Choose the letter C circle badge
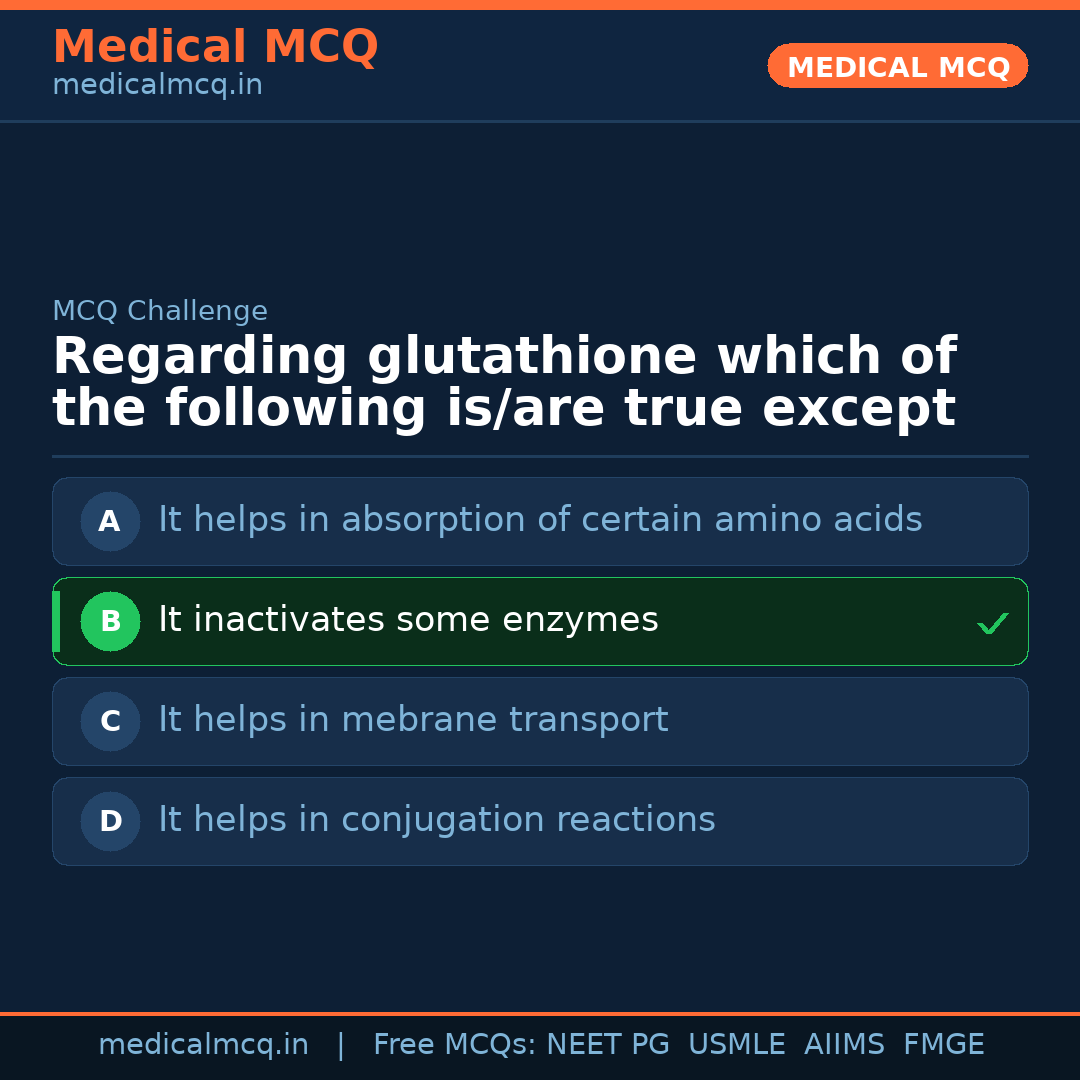 click(110, 721)
